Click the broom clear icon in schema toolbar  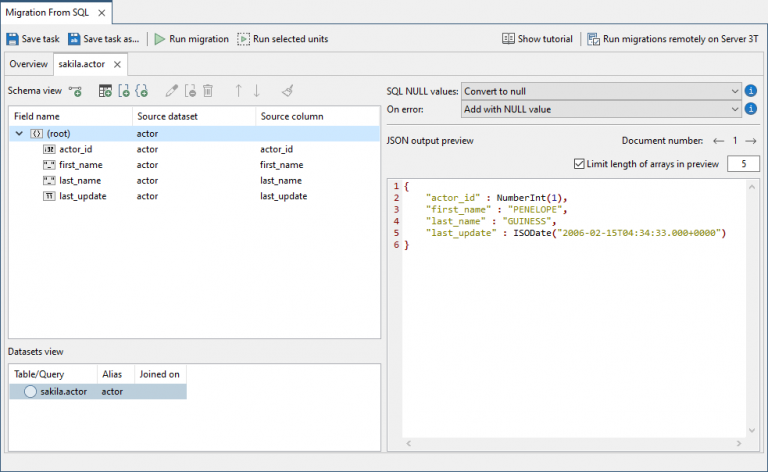point(287,91)
